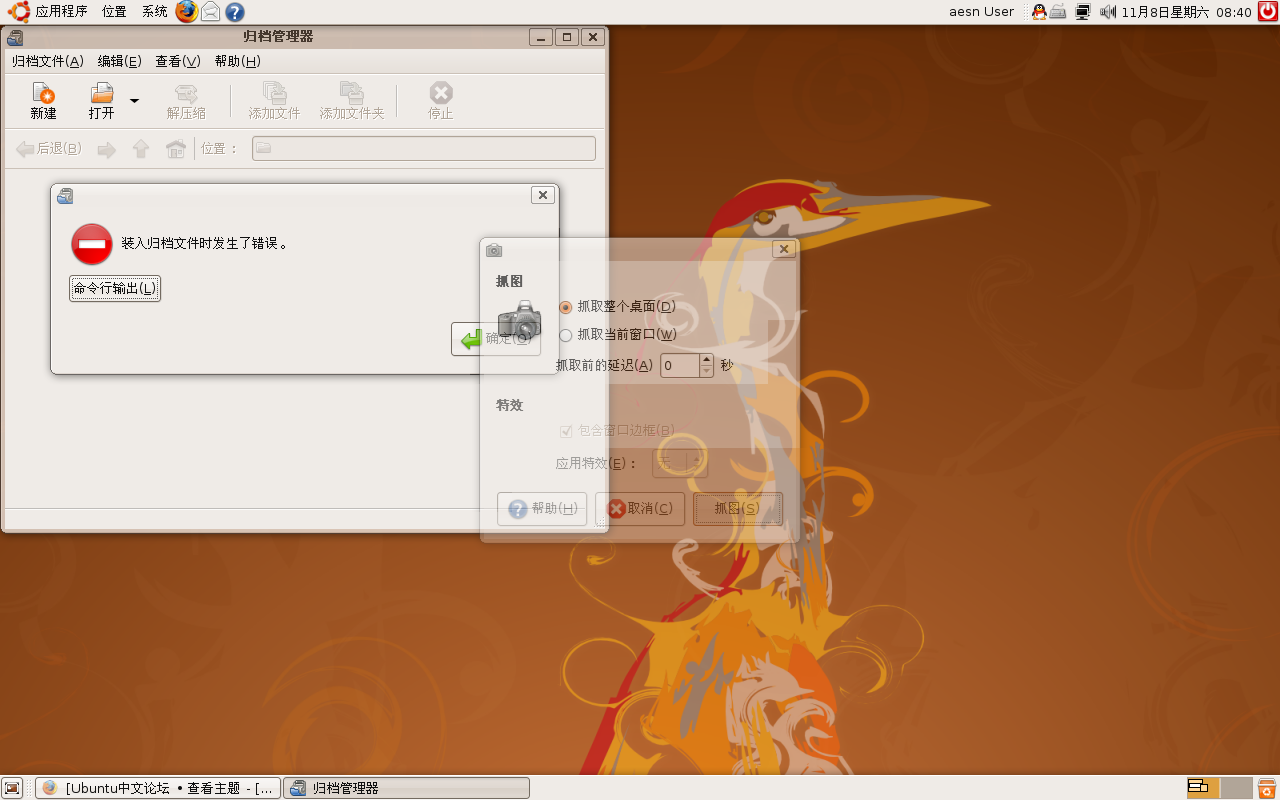The width and height of the screenshot is (1280, 800).
Task: Select 抓取整个桌面 whole desktop radio option
Action: [x=617, y=306]
